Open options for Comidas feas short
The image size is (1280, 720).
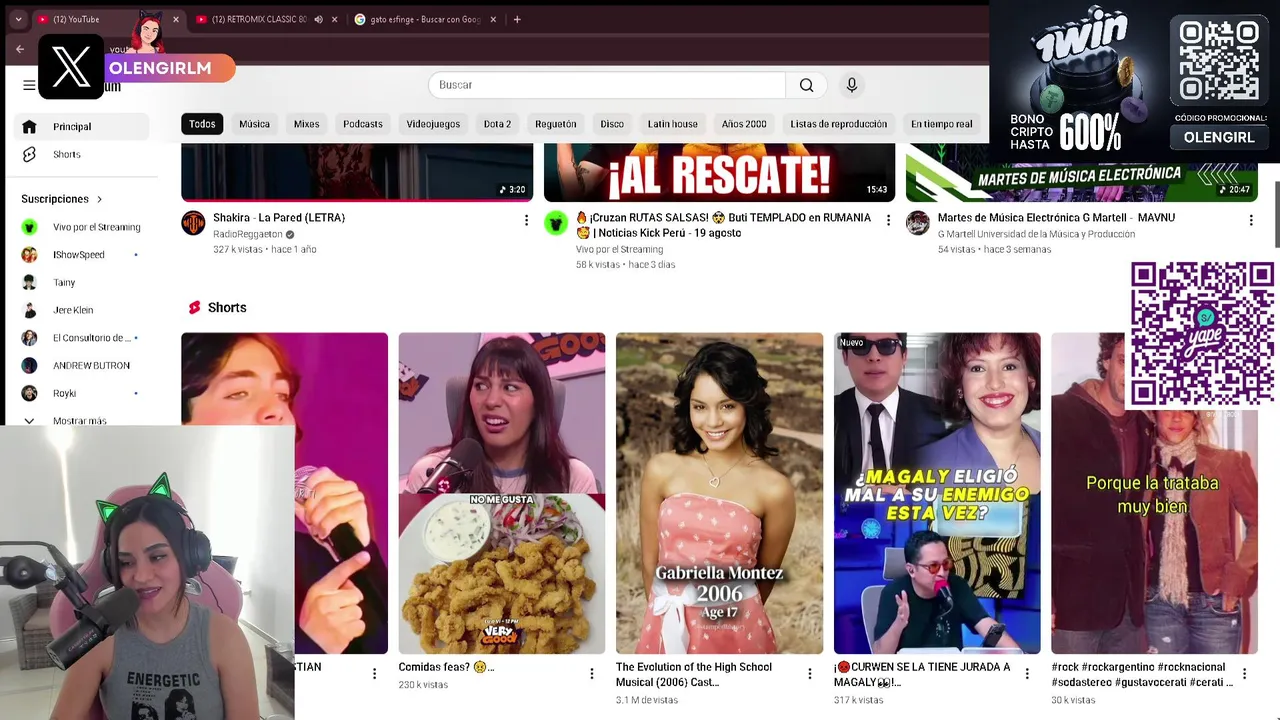[591, 674]
